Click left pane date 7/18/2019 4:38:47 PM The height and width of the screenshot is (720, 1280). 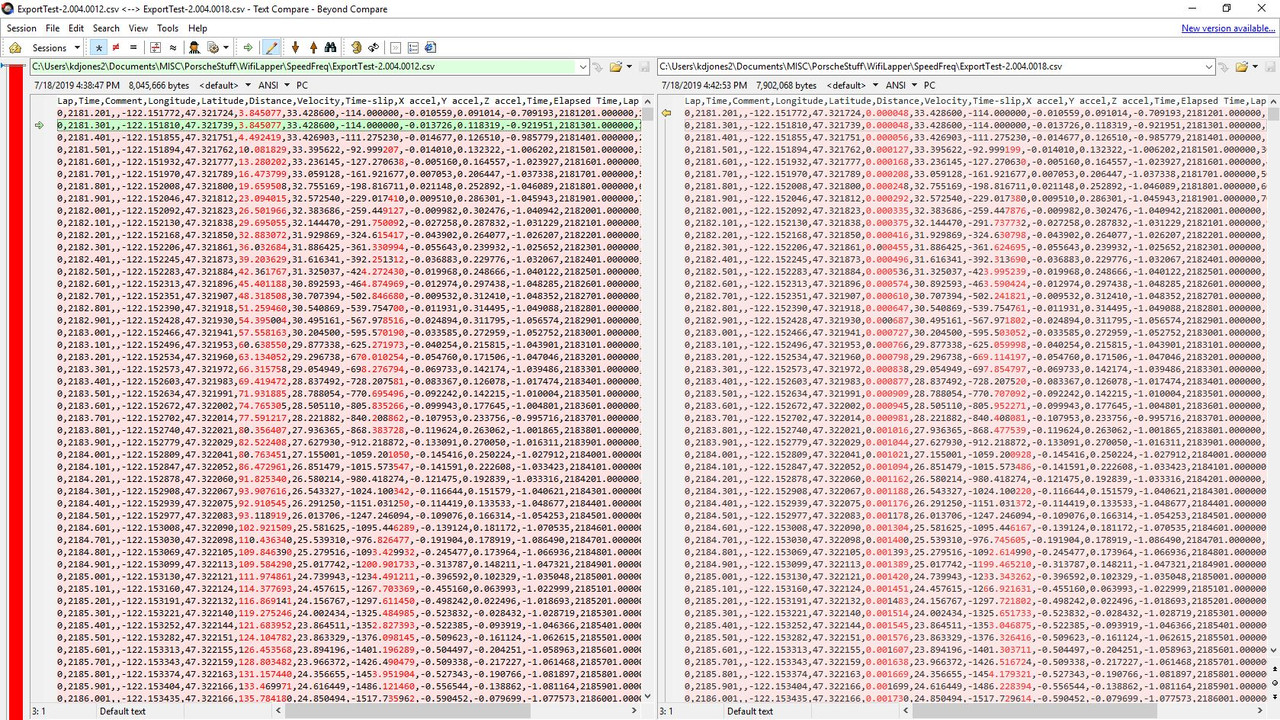tap(76, 86)
